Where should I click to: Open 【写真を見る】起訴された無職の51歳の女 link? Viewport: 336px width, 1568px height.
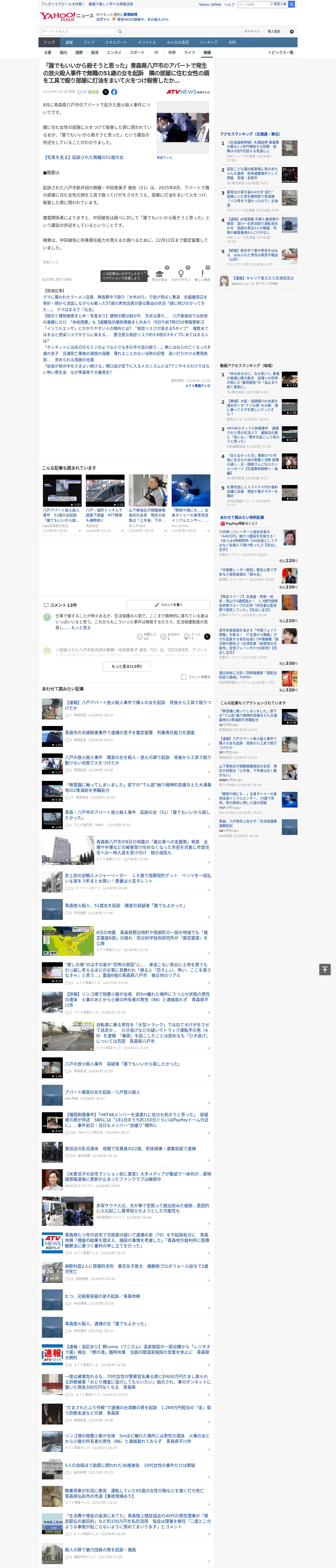pyautogui.click(x=83, y=158)
